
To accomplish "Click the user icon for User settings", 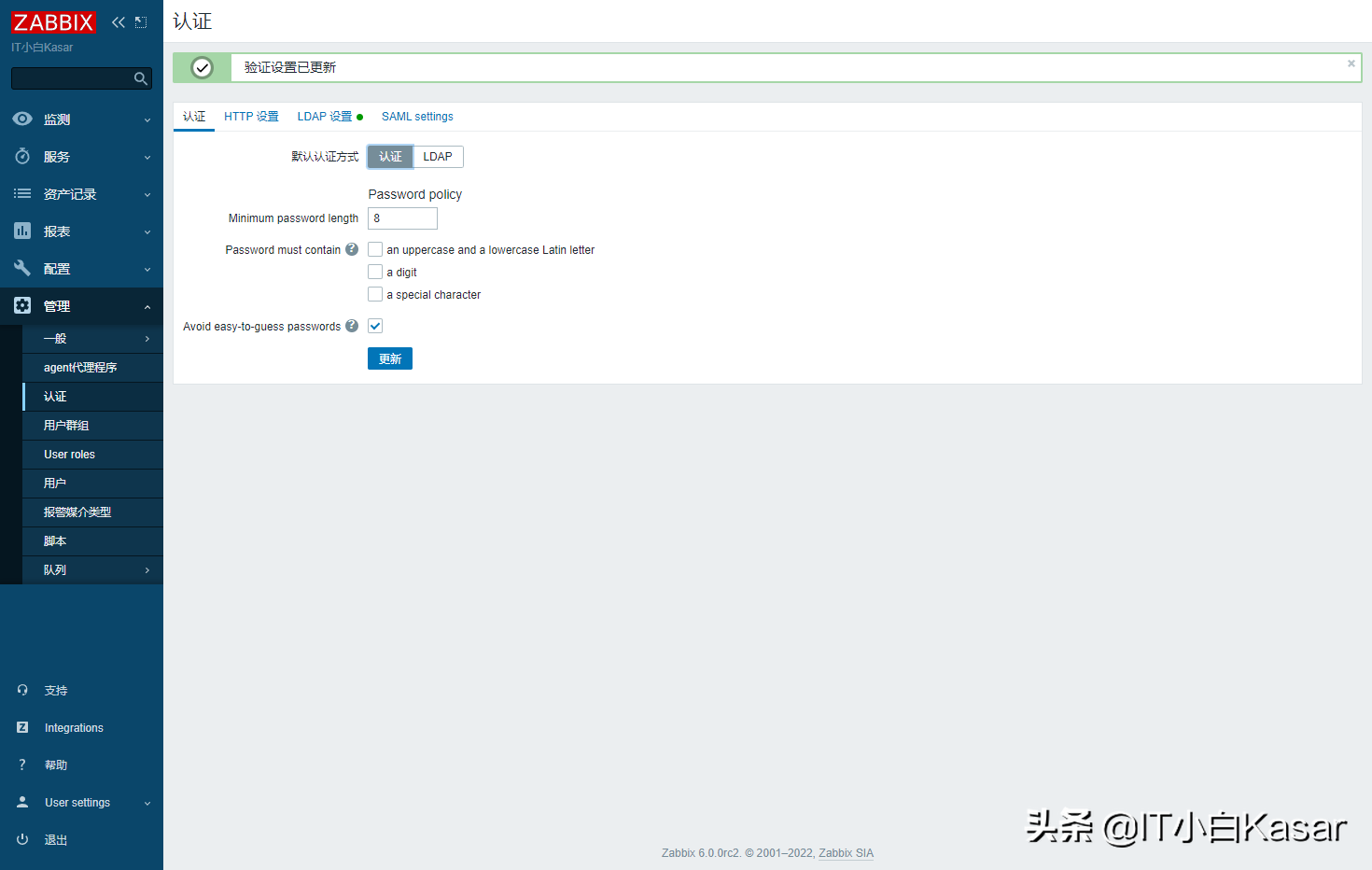I will (22, 802).
